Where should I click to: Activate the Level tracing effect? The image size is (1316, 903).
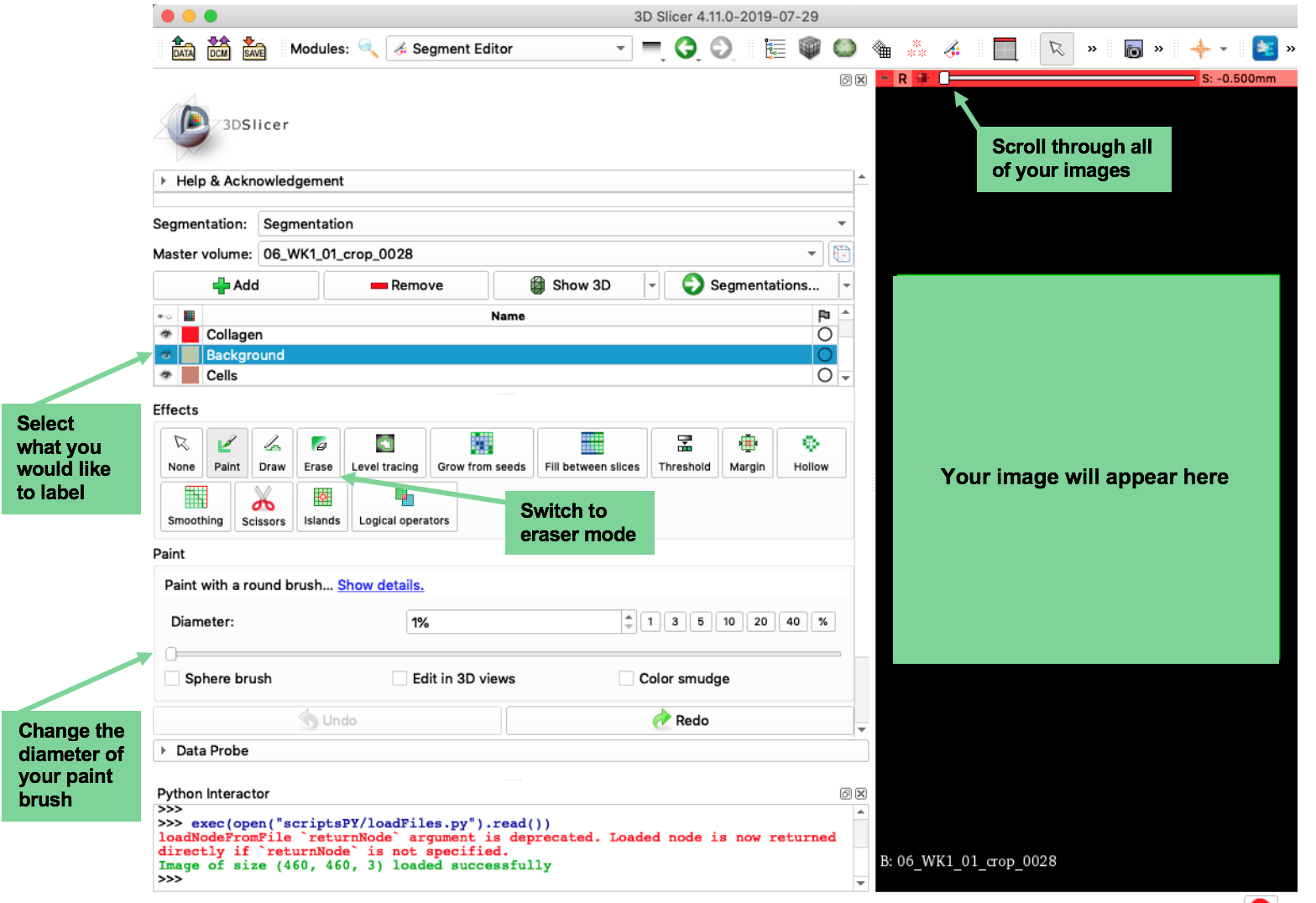point(384,452)
